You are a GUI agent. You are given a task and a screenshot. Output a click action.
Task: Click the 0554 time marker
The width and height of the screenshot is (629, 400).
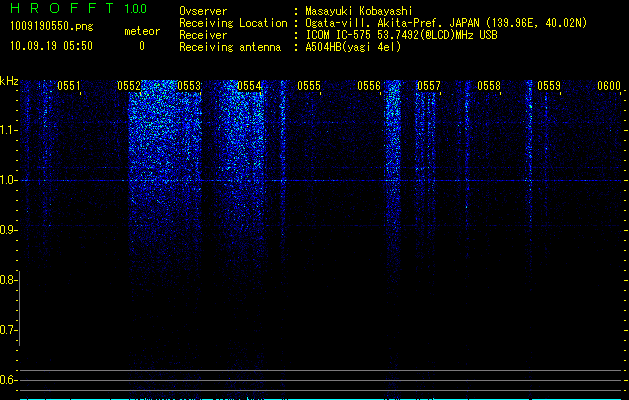tap(249, 86)
